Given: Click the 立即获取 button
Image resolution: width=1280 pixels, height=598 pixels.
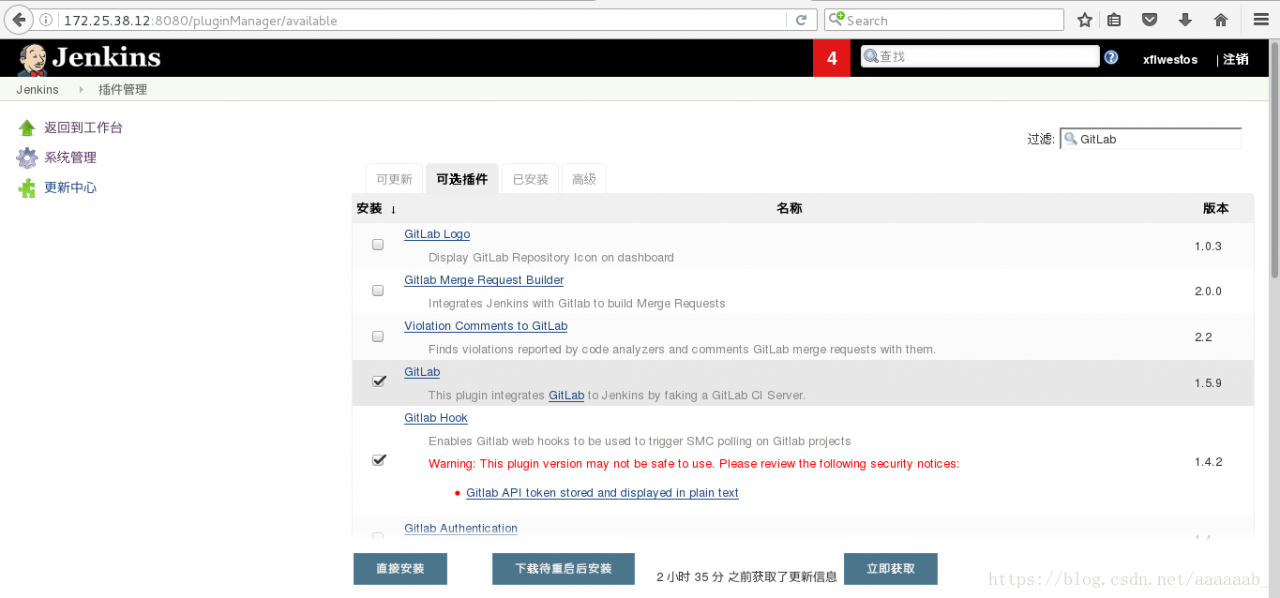Looking at the screenshot, I should pyautogui.click(x=891, y=569).
